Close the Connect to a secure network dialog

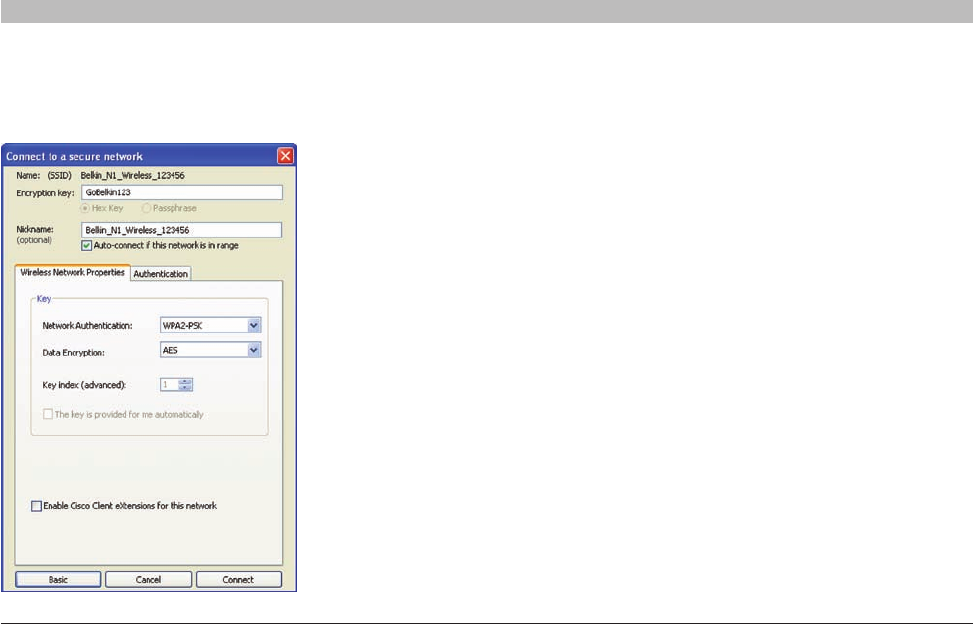click(x=285, y=156)
